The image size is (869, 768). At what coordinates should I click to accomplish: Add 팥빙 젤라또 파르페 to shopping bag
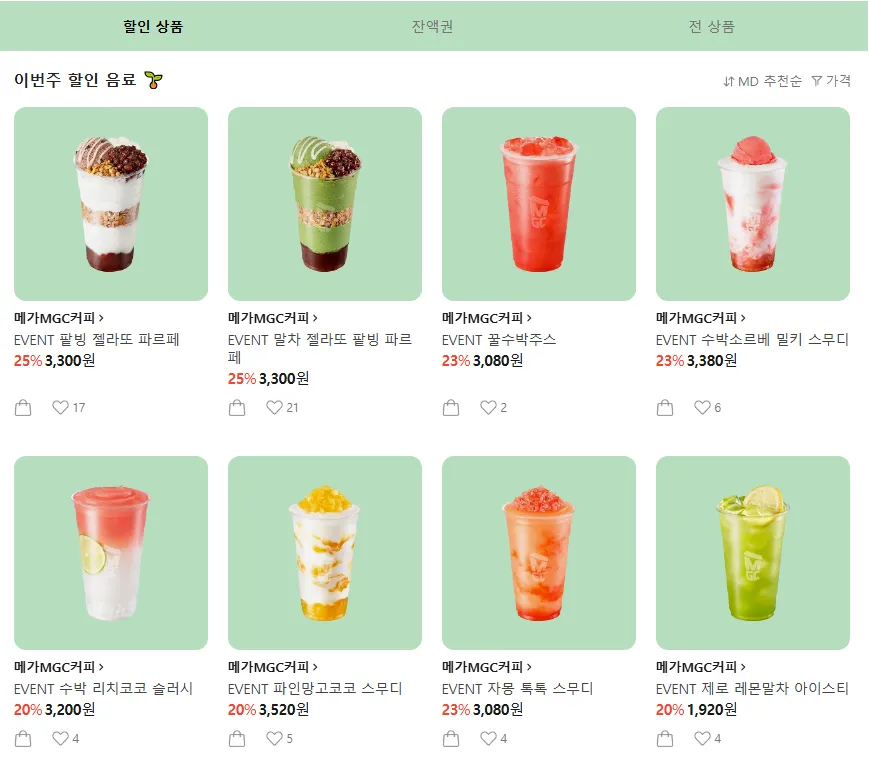pyautogui.click(x=23, y=408)
